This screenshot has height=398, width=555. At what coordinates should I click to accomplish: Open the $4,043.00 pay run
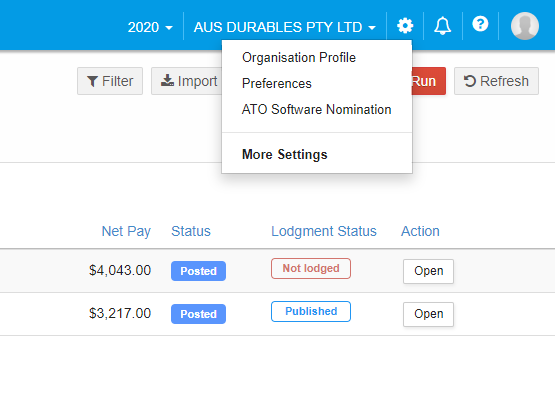pyautogui.click(x=428, y=271)
